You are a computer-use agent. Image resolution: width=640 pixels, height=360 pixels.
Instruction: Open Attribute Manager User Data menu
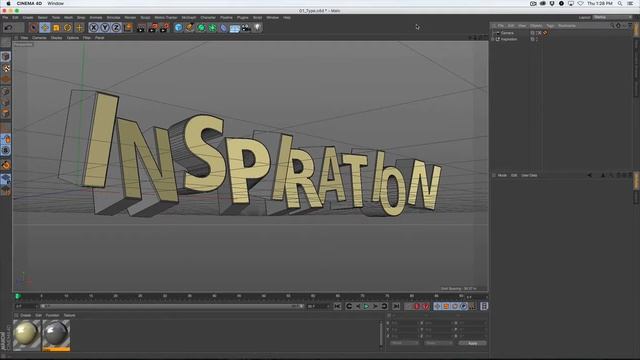(x=529, y=175)
